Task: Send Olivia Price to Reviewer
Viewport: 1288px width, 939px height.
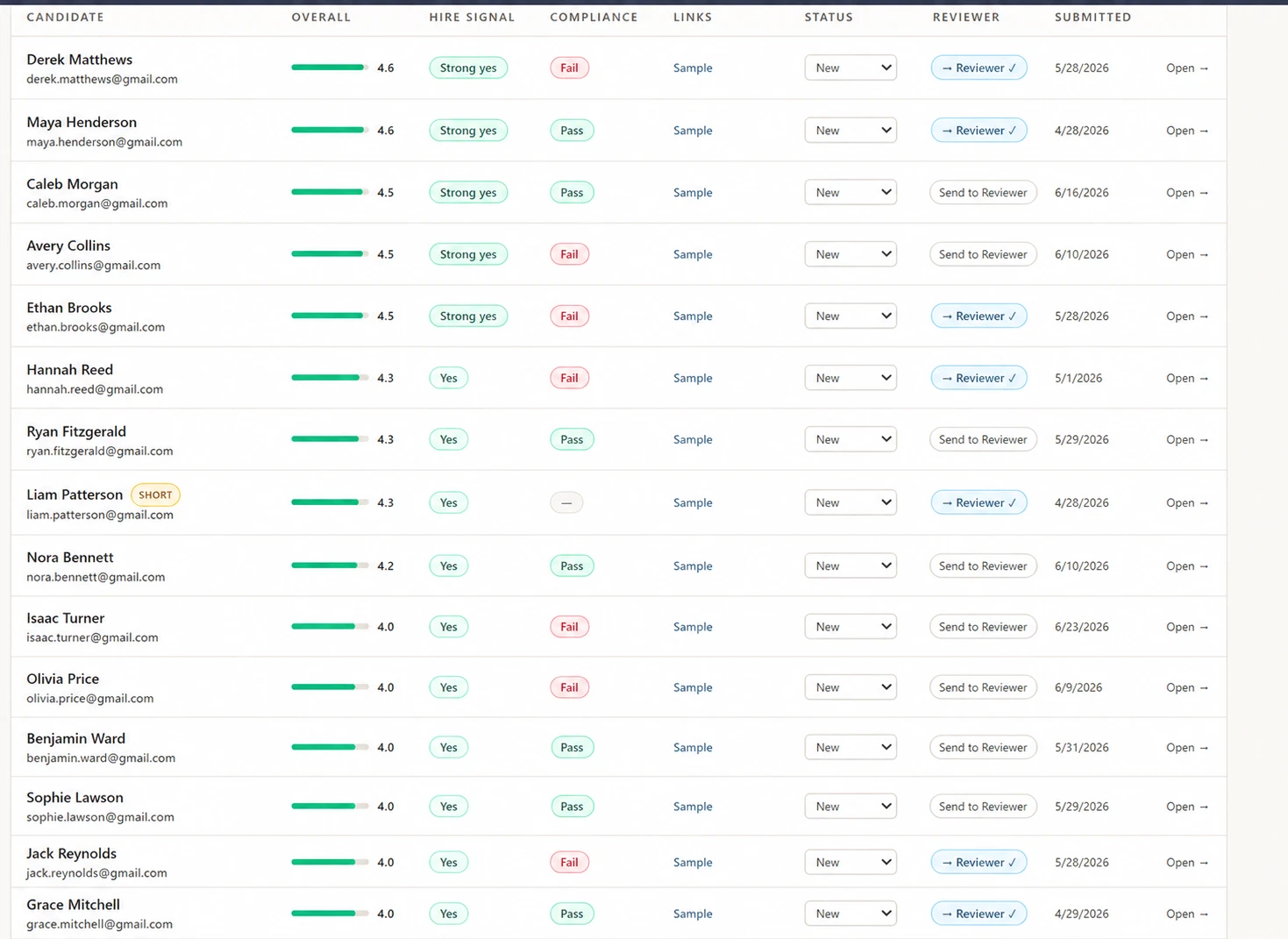Action: [x=983, y=687]
